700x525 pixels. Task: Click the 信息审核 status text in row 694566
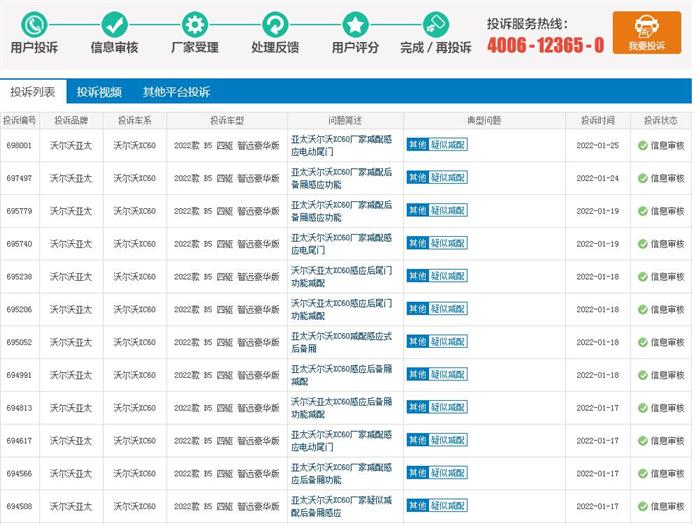click(x=667, y=474)
